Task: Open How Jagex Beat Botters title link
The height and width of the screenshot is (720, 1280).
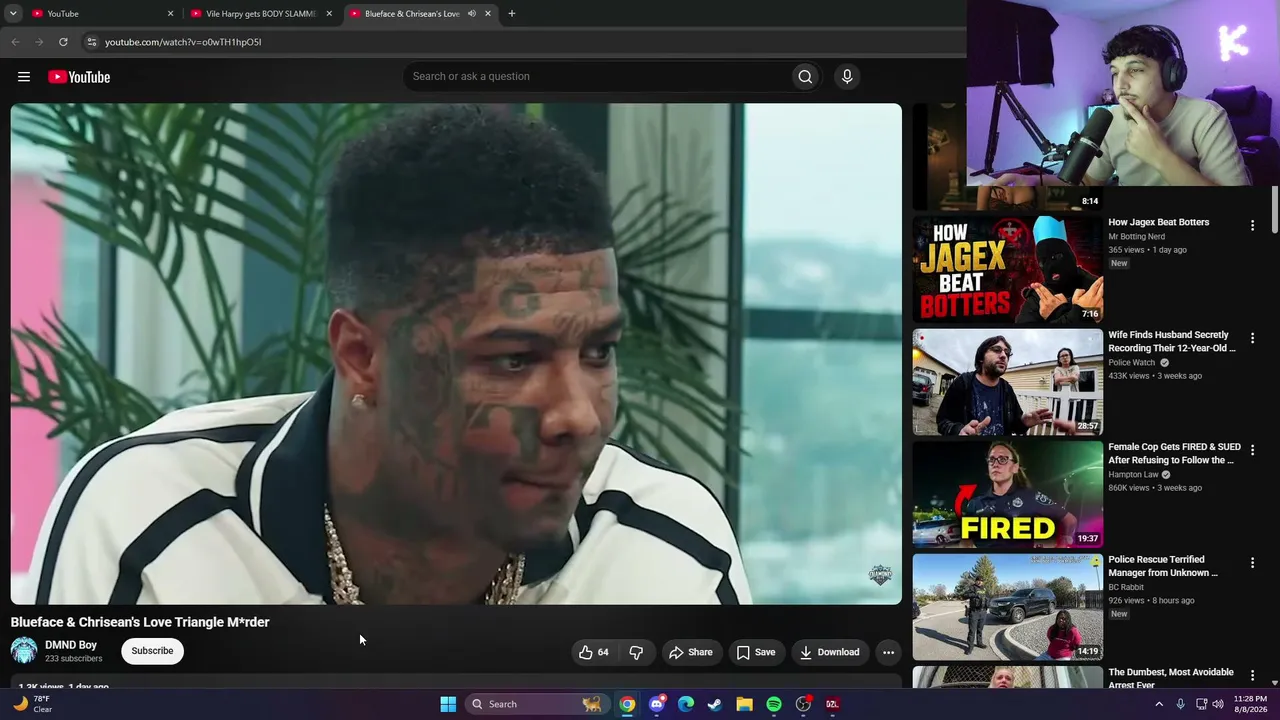Action: coord(1159,222)
